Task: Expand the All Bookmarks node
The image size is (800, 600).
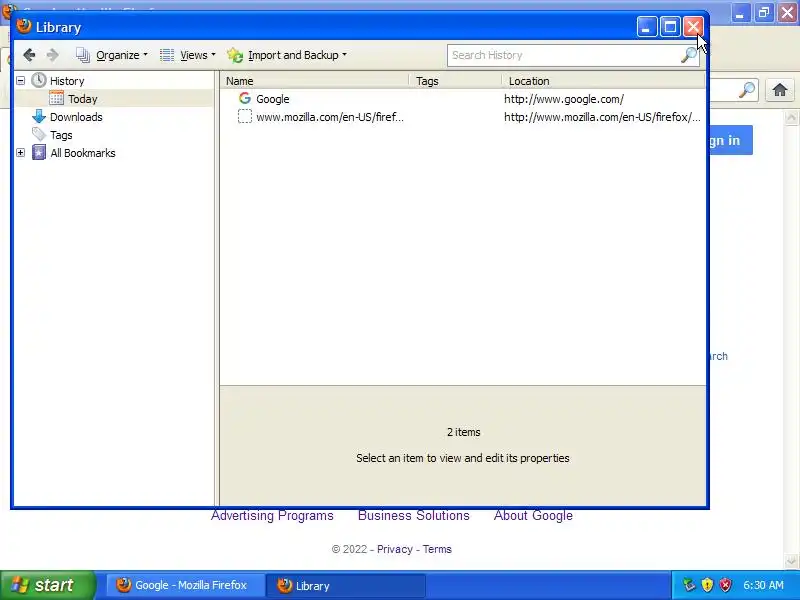Action: pyautogui.click(x=20, y=153)
